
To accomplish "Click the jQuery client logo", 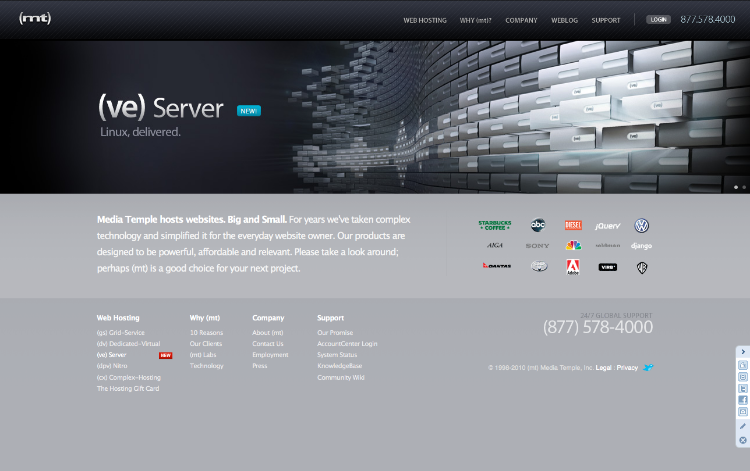I will [x=607, y=226].
